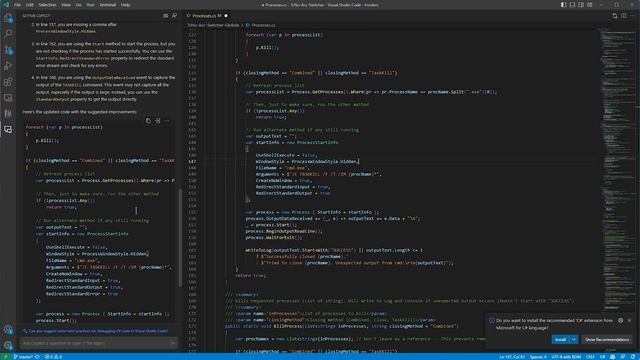
Task: Click the Ln 147 cursor position indicator
Action: pos(512,357)
